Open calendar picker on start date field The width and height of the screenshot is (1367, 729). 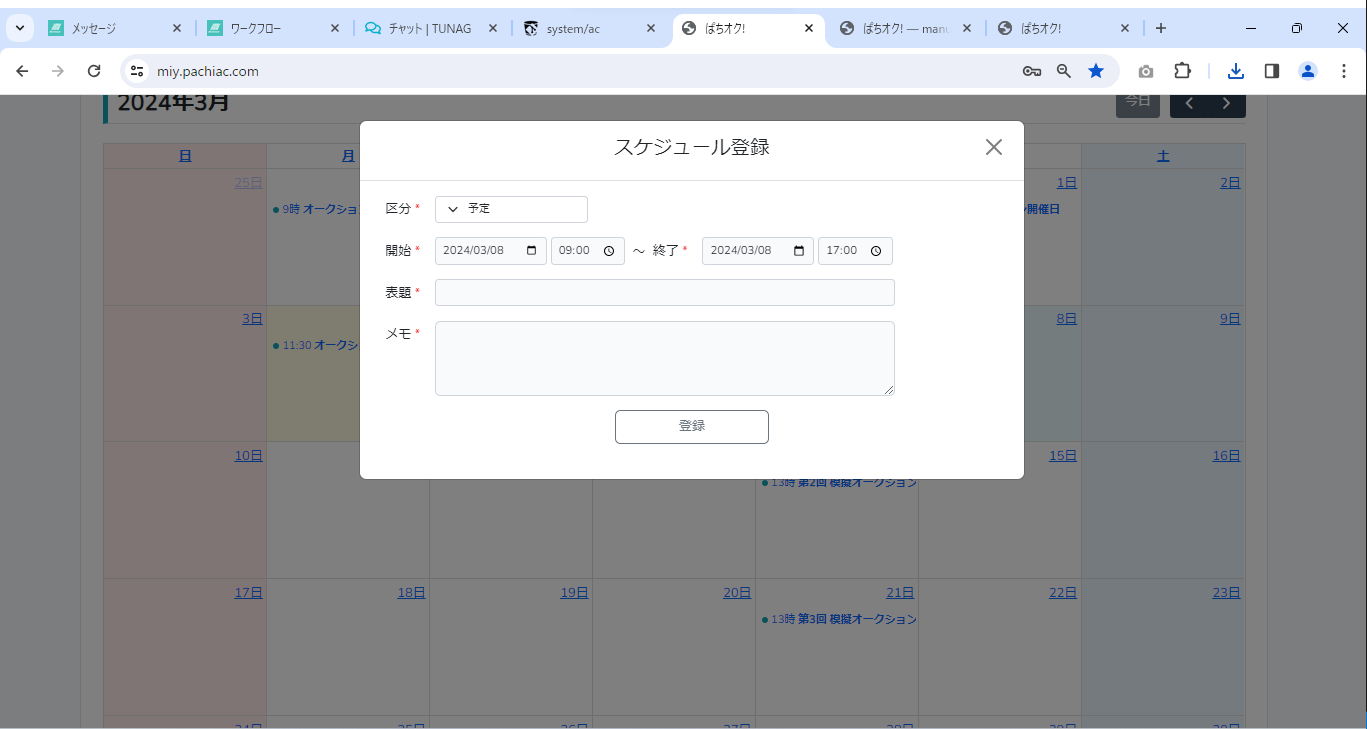tap(531, 251)
